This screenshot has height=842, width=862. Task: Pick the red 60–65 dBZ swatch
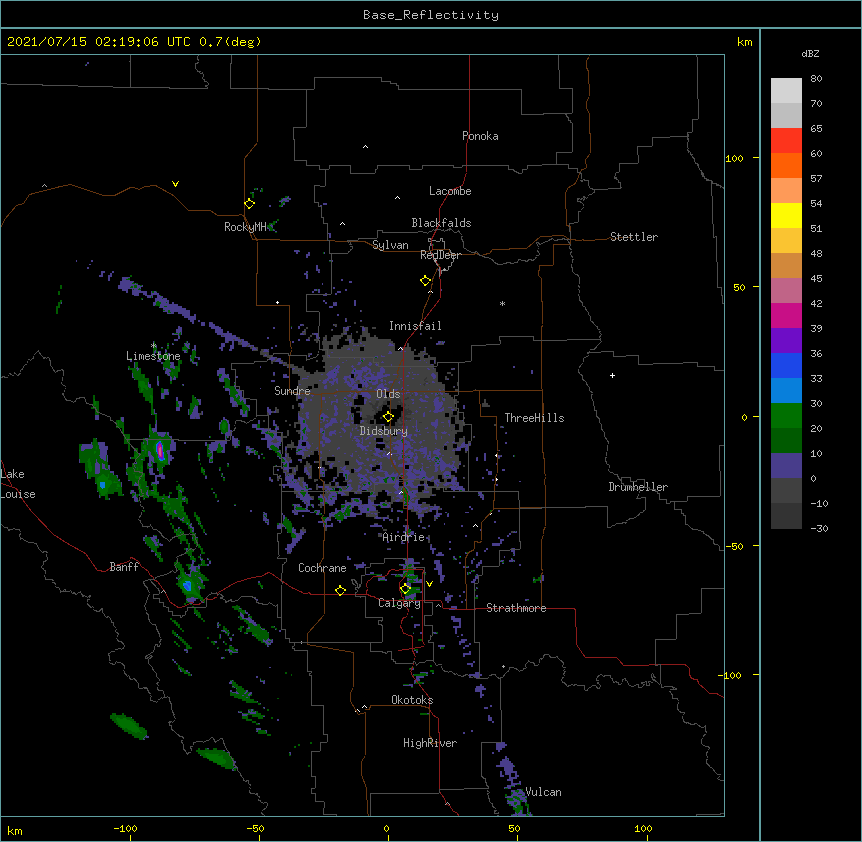pos(786,140)
